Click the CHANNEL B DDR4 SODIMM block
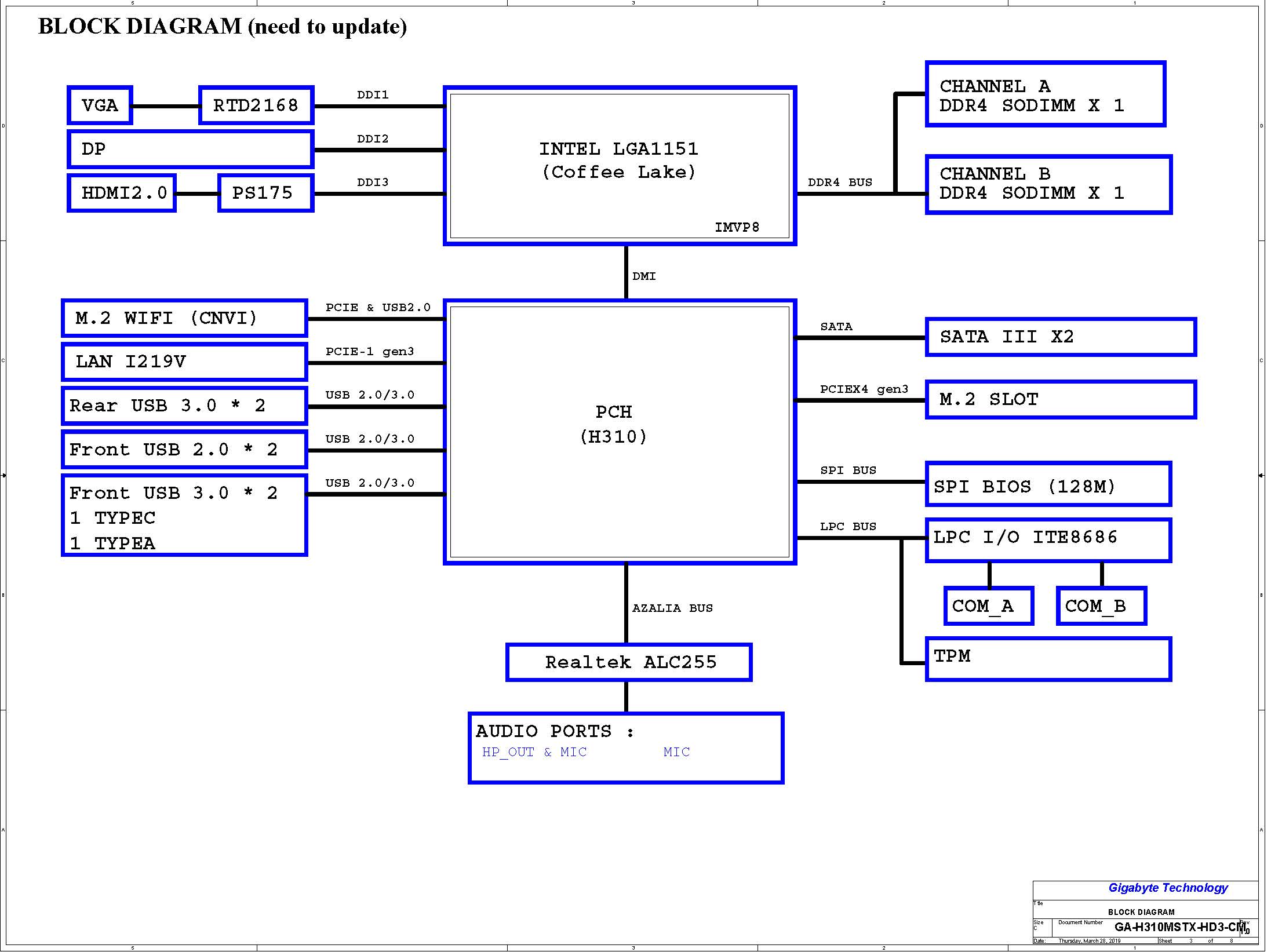This screenshot has height=952, width=1271. click(x=1048, y=184)
